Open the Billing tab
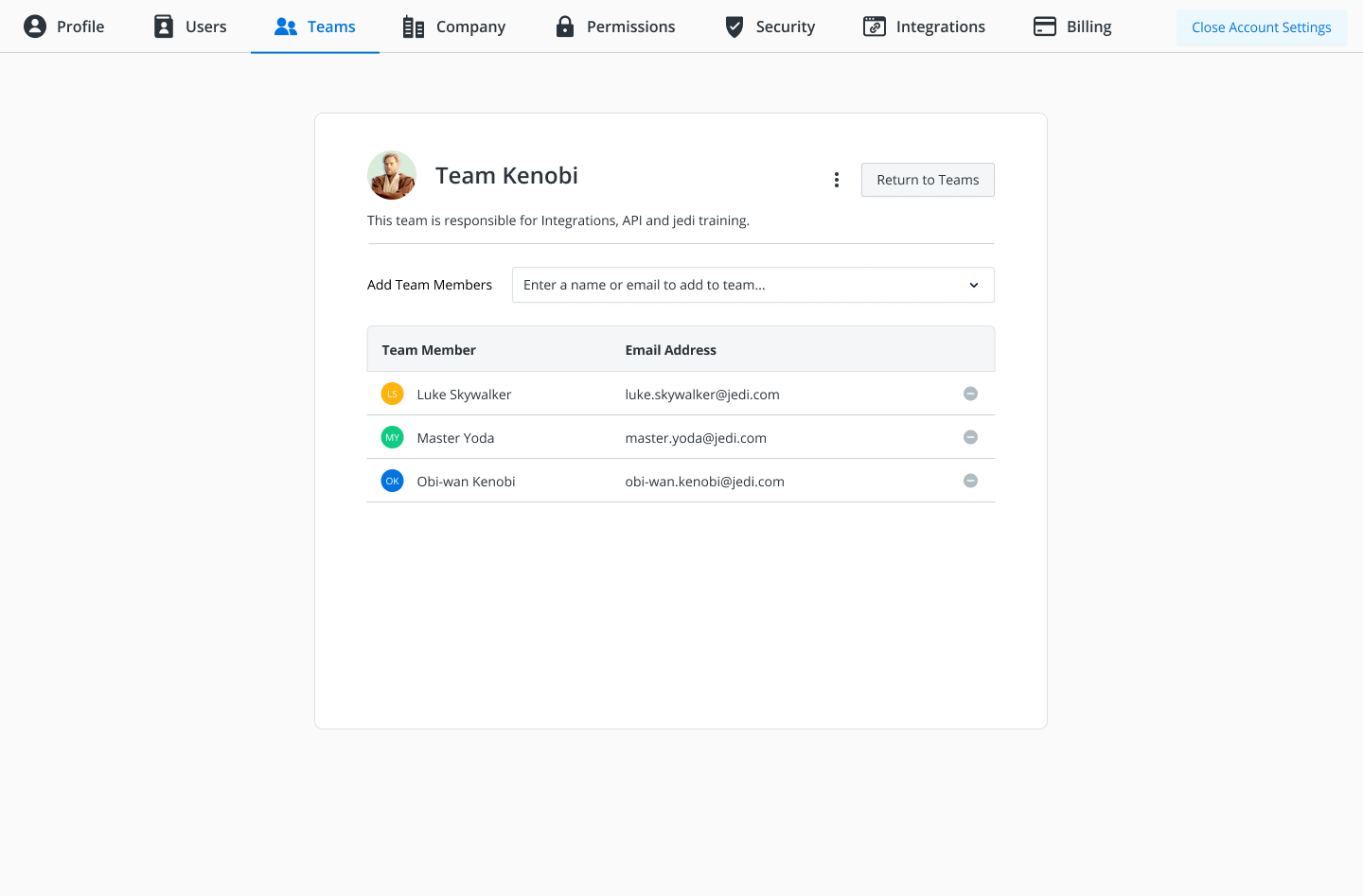This screenshot has width=1363, height=896. pyautogui.click(x=1072, y=26)
